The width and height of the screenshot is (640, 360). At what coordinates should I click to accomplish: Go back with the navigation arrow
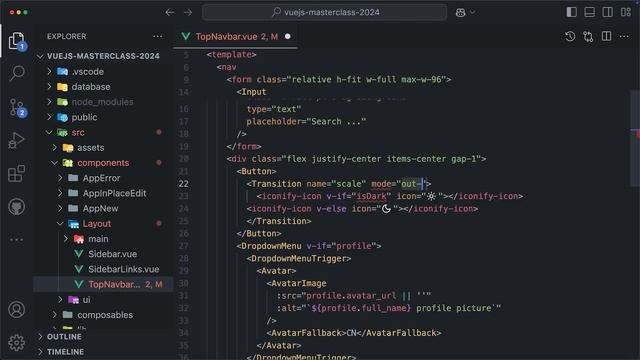coord(170,12)
